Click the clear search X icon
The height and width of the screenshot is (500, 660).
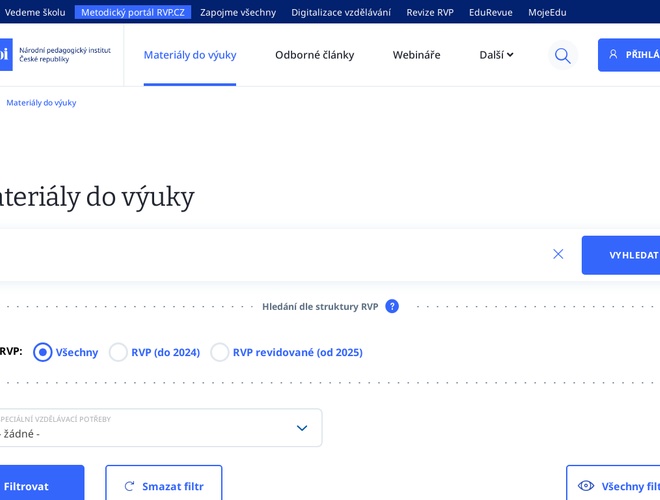tap(558, 254)
